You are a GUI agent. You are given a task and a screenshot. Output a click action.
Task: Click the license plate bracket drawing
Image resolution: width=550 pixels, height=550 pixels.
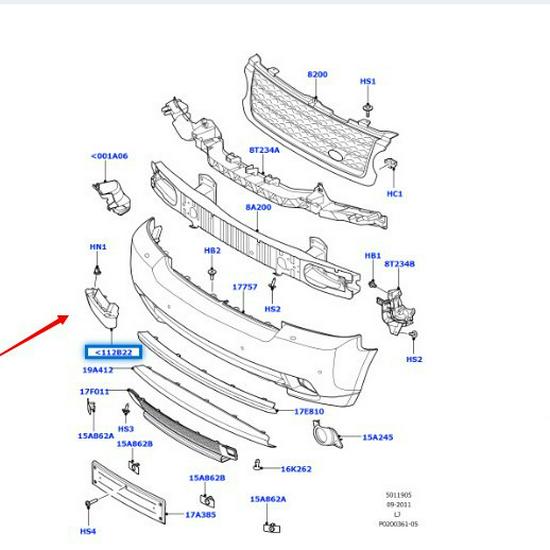tap(128, 492)
